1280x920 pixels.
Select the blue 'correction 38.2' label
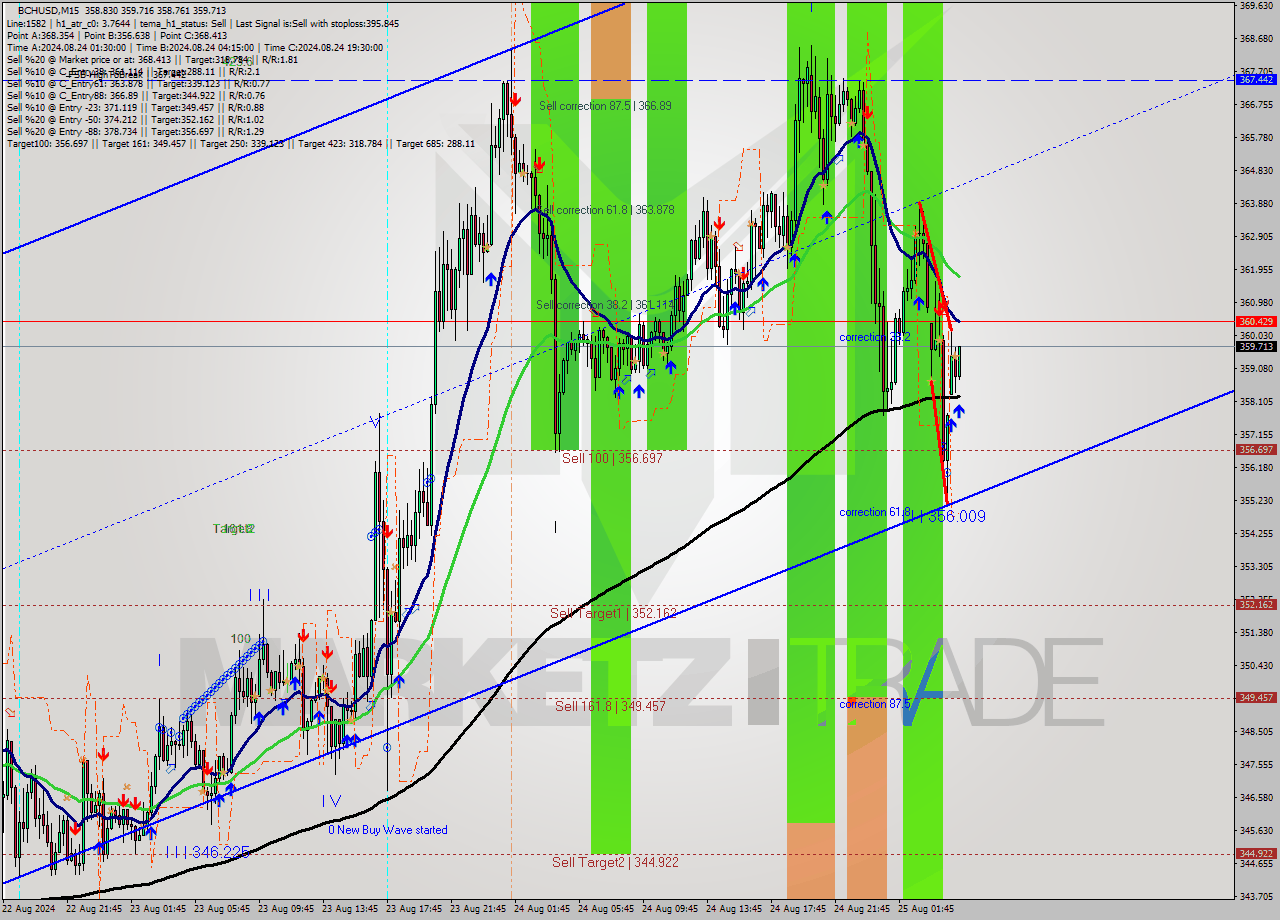(875, 338)
